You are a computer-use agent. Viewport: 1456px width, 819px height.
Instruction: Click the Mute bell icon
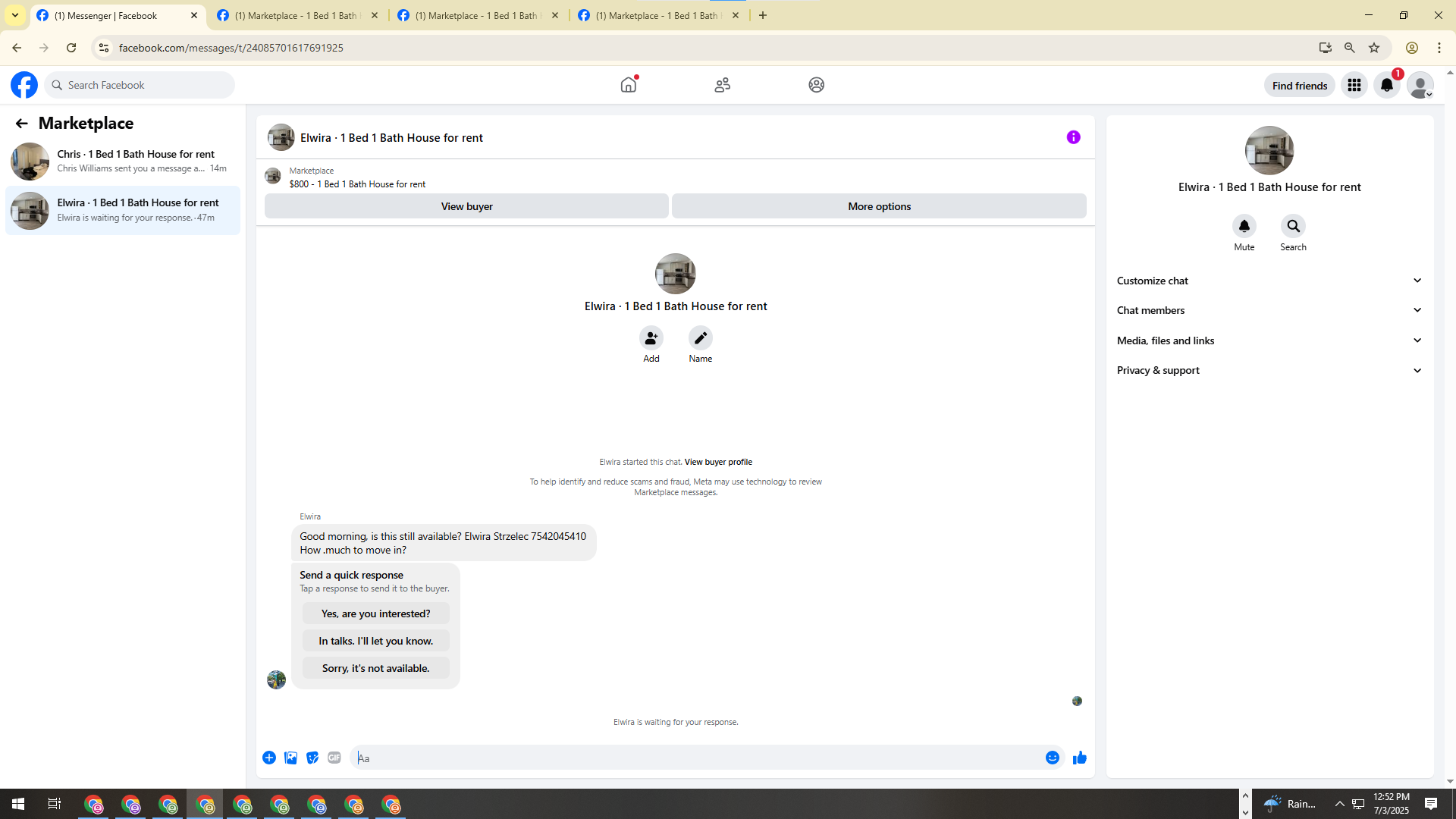coord(1244,226)
